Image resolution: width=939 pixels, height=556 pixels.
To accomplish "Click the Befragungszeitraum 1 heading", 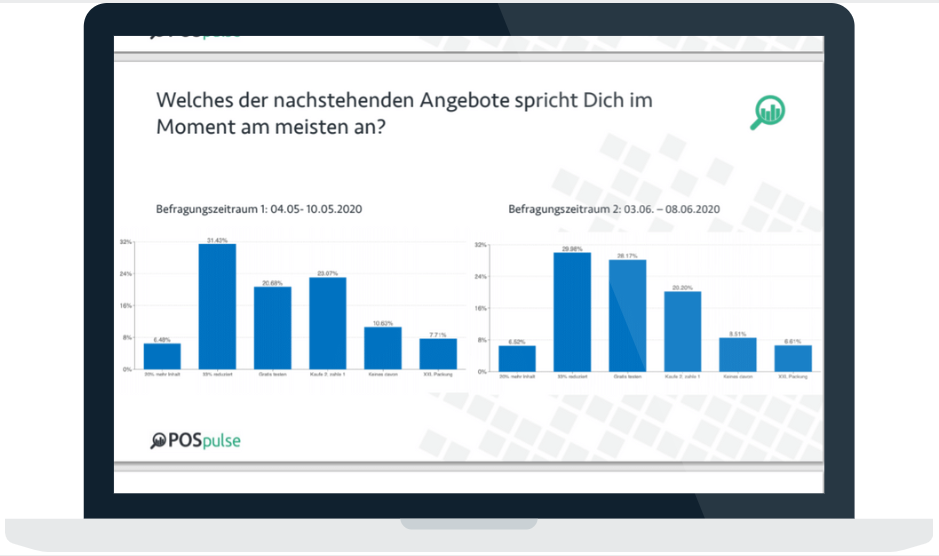I will (x=259, y=209).
